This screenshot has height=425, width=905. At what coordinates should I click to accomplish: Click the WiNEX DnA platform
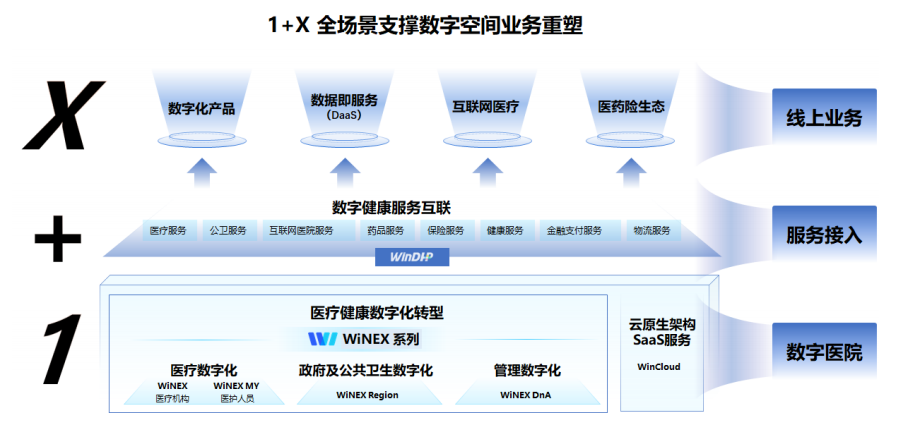pos(526,395)
